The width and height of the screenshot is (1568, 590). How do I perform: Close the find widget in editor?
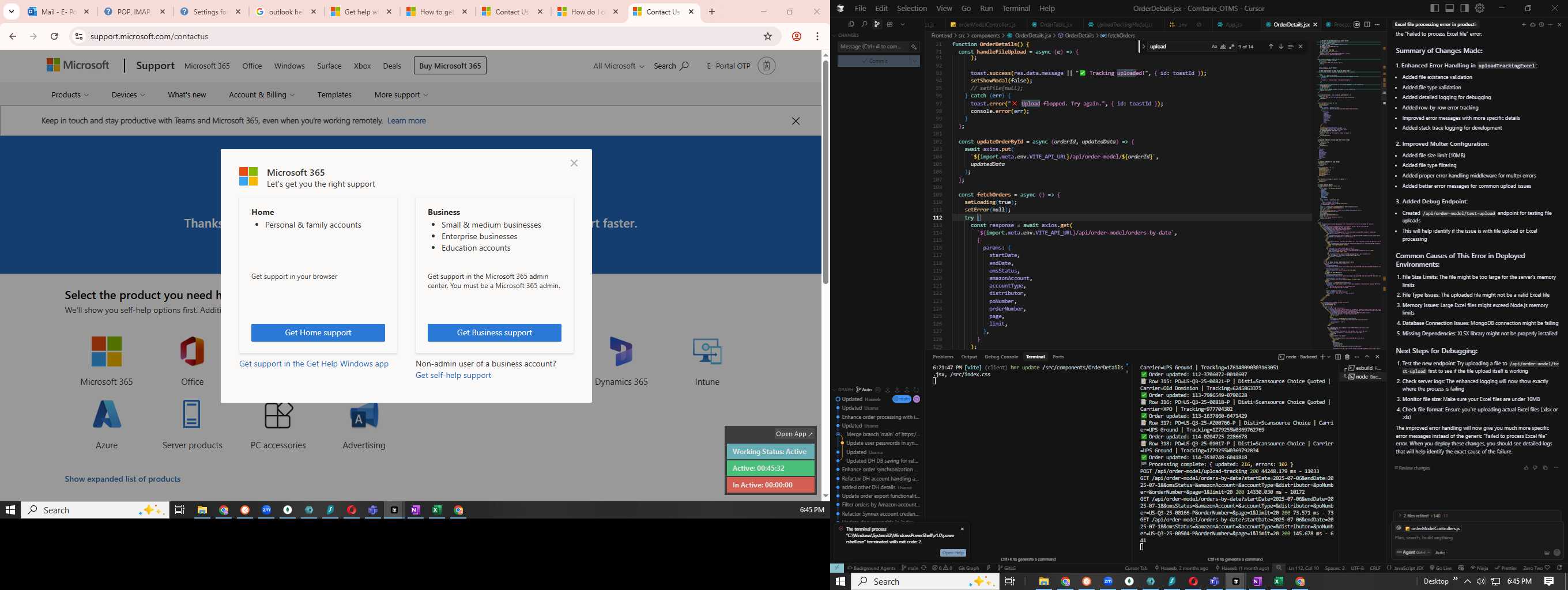point(1301,46)
